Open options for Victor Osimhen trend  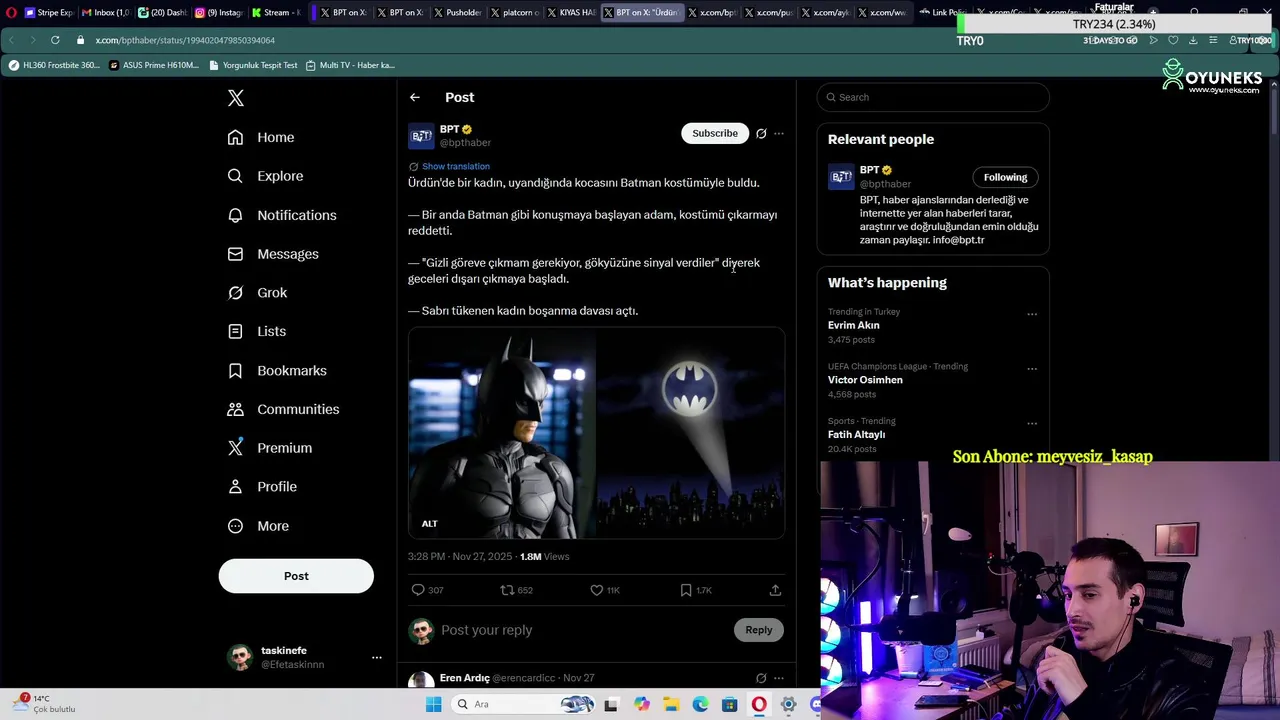pyautogui.click(x=1032, y=369)
